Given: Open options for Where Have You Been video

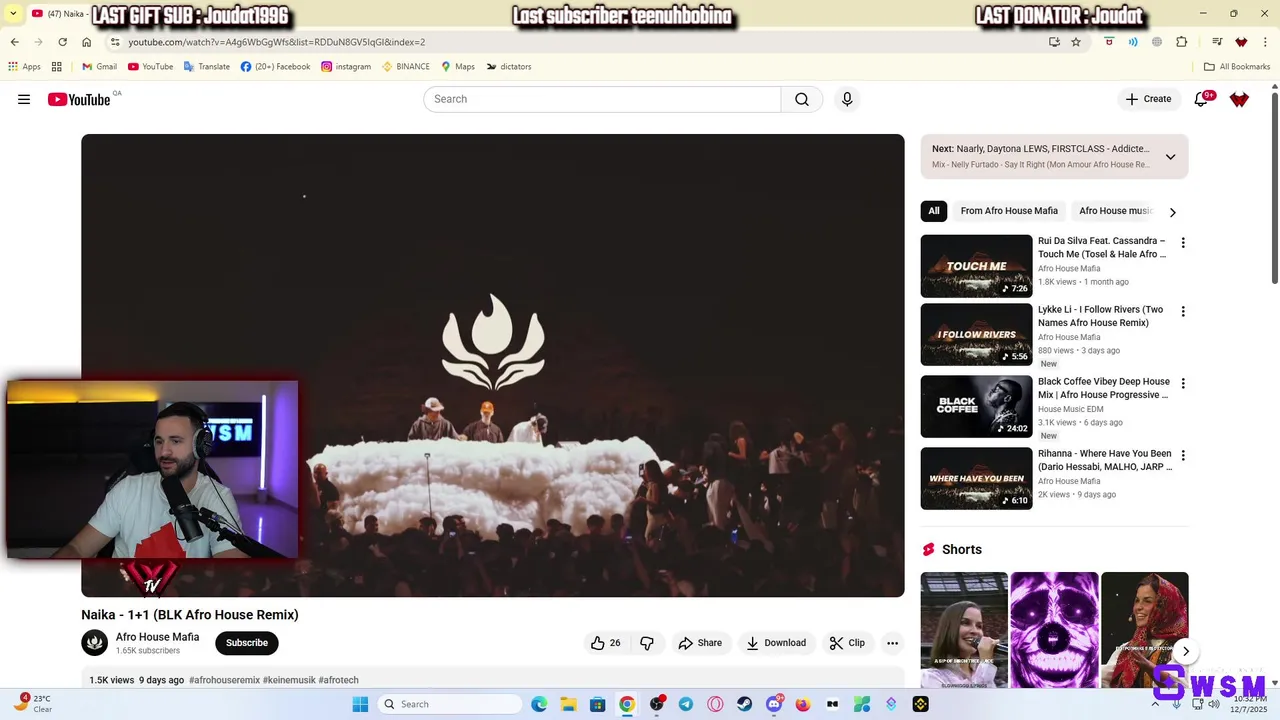Looking at the screenshot, I should click(1183, 456).
